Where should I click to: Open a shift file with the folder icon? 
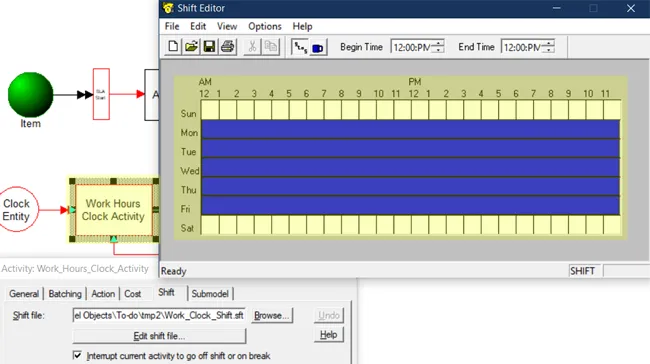(x=191, y=46)
